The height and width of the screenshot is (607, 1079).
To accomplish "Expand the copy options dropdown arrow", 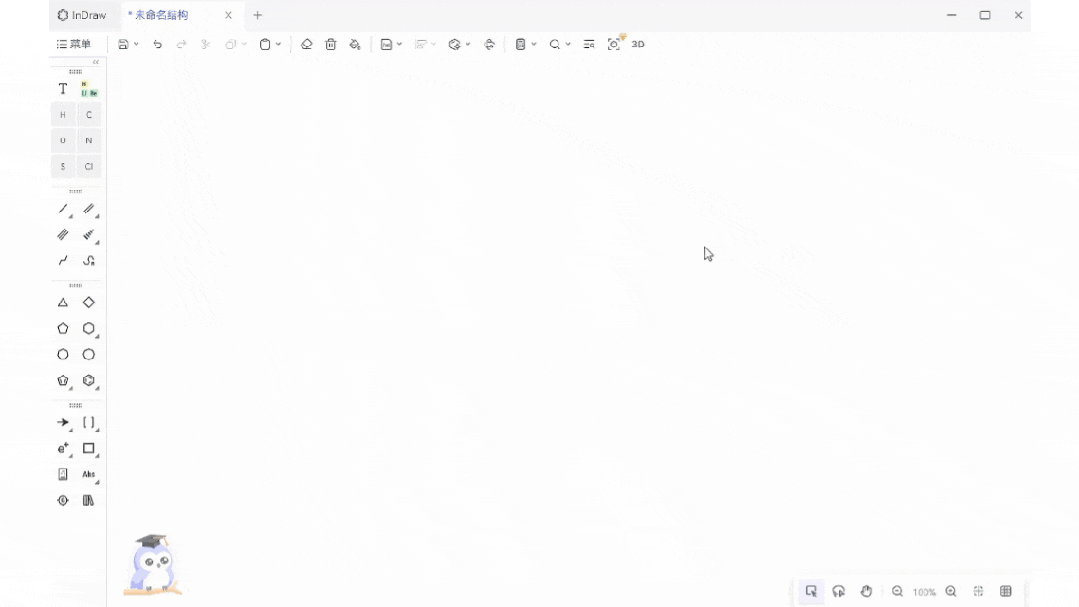I will (x=244, y=44).
